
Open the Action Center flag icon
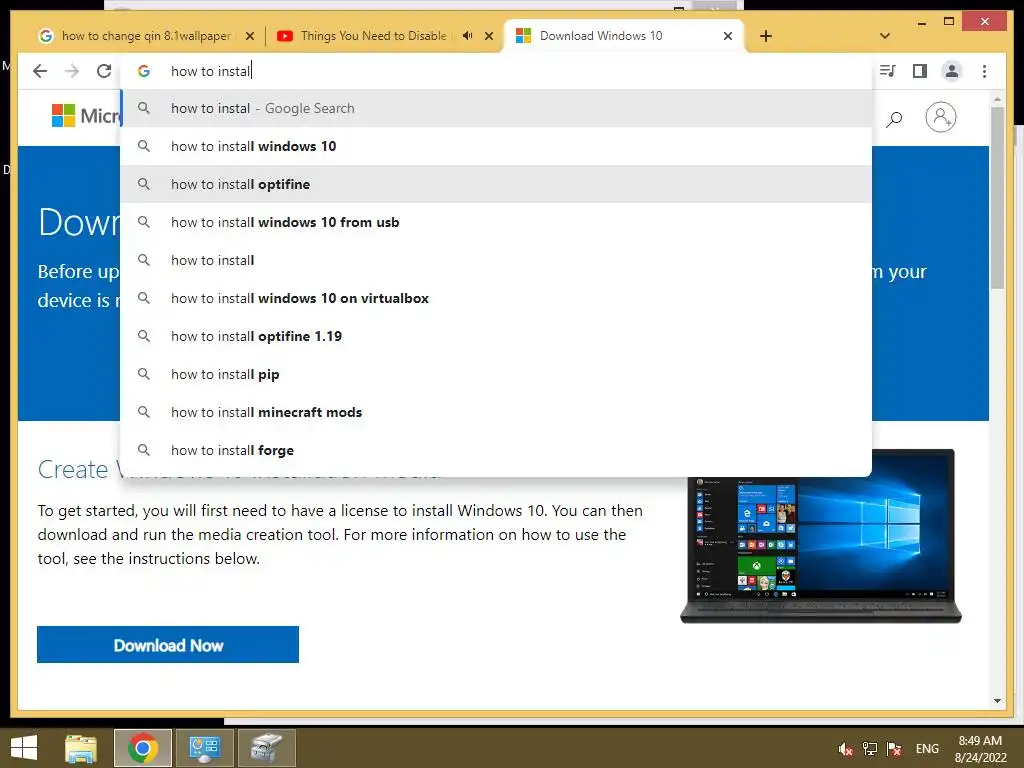(x=894, y=749)
